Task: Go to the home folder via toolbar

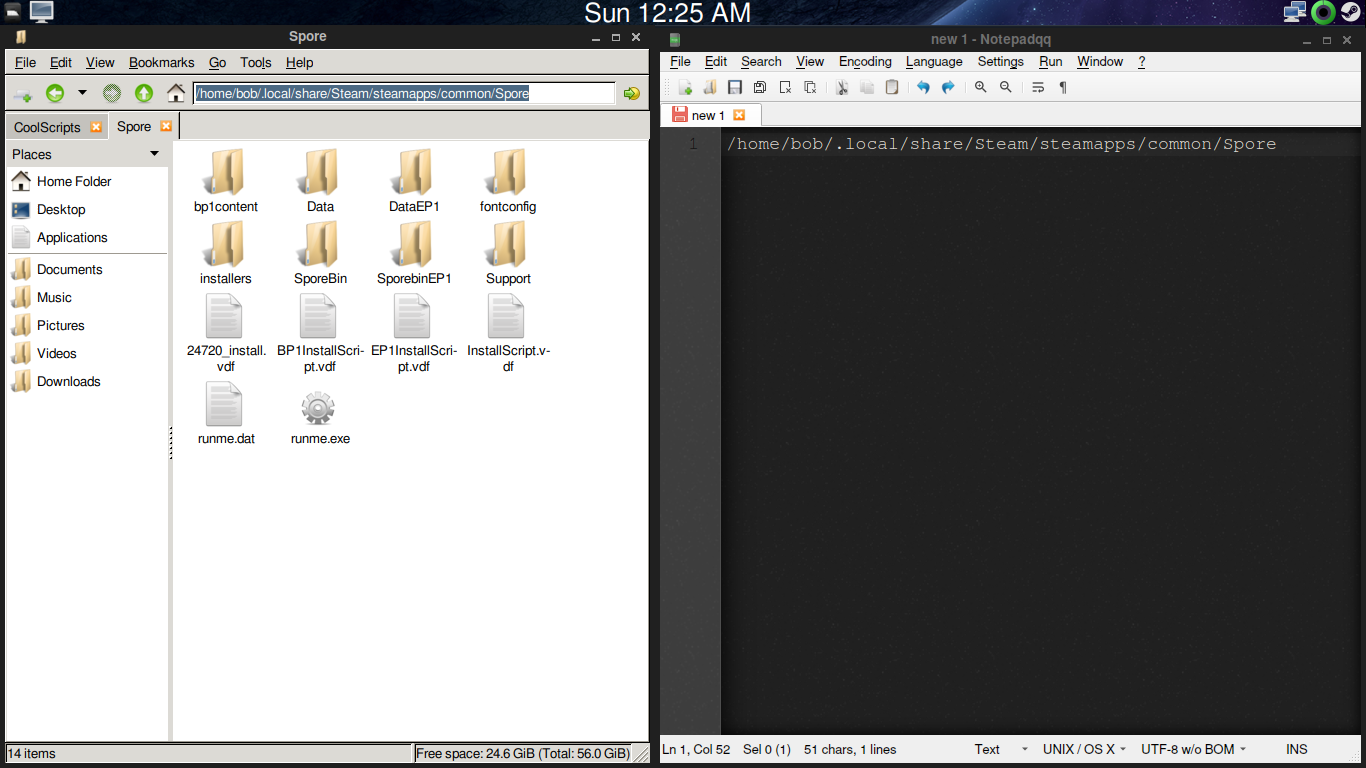Action: 176,93
